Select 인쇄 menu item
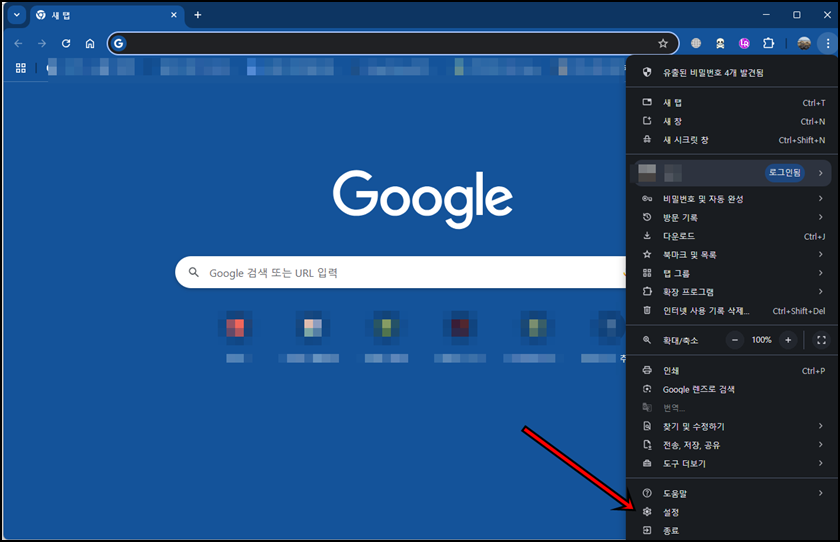This screenshot has width=840, height=542. point(732,371)
